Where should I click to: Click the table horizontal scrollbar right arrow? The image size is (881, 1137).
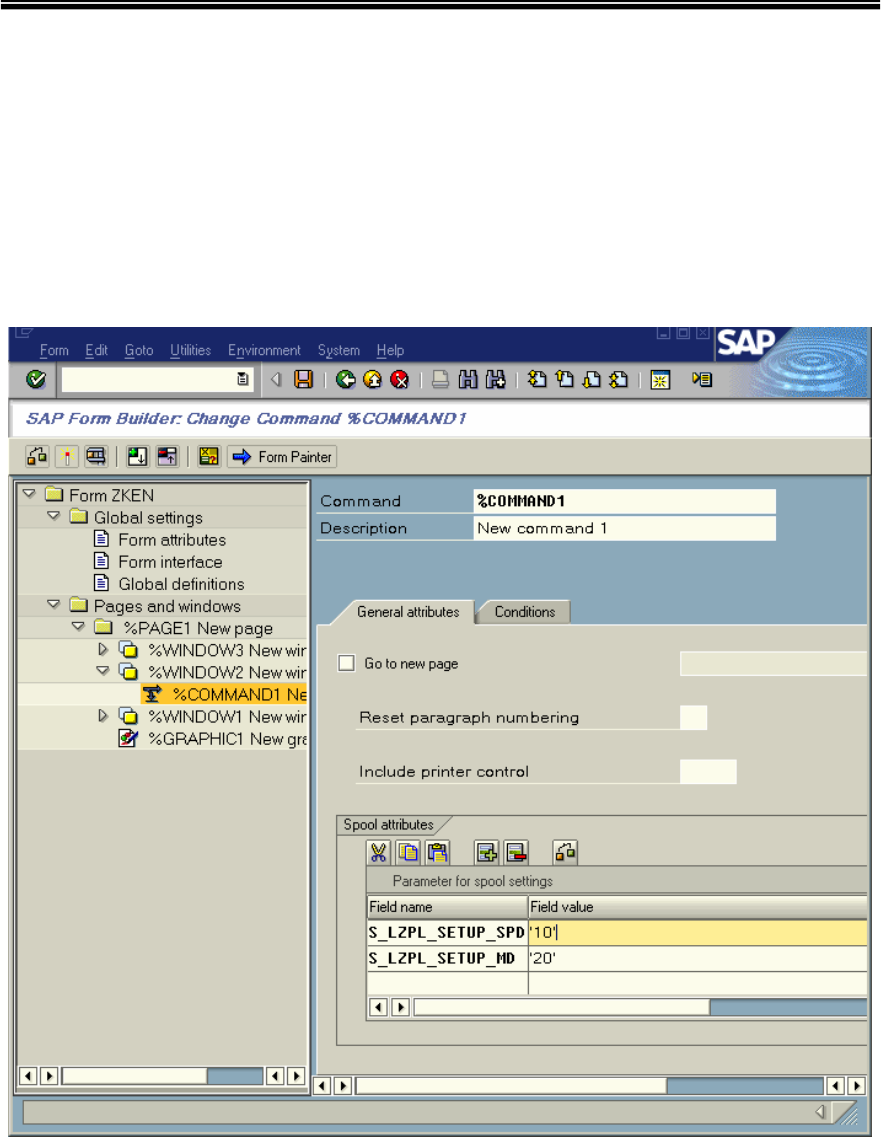[400, 1007]
